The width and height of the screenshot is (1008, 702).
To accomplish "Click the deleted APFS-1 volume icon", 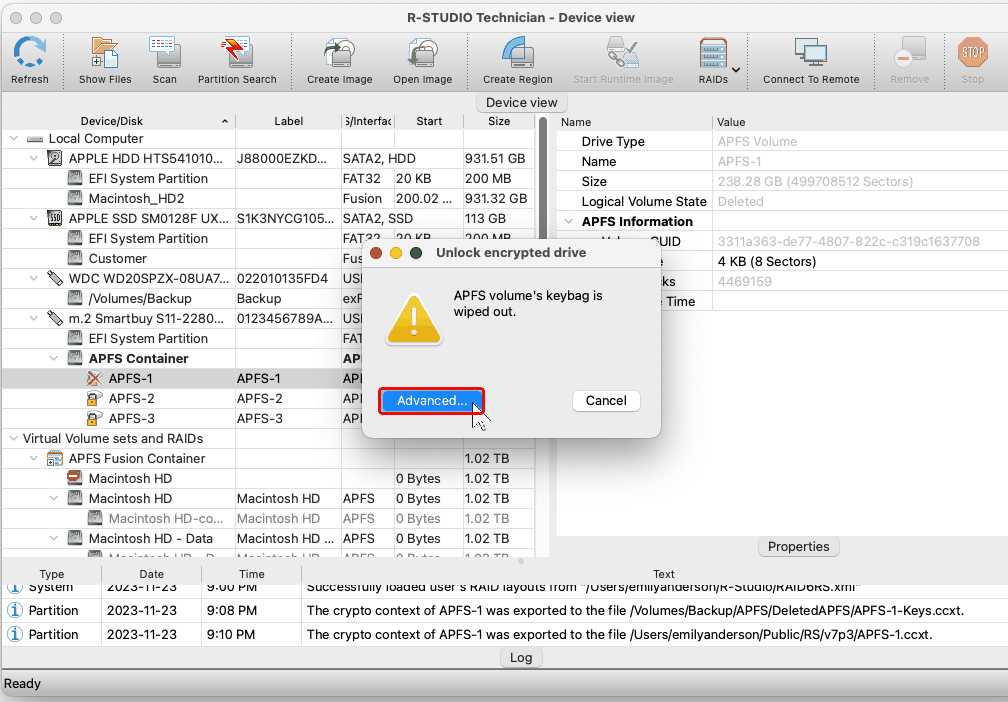I will pos(94,378).
